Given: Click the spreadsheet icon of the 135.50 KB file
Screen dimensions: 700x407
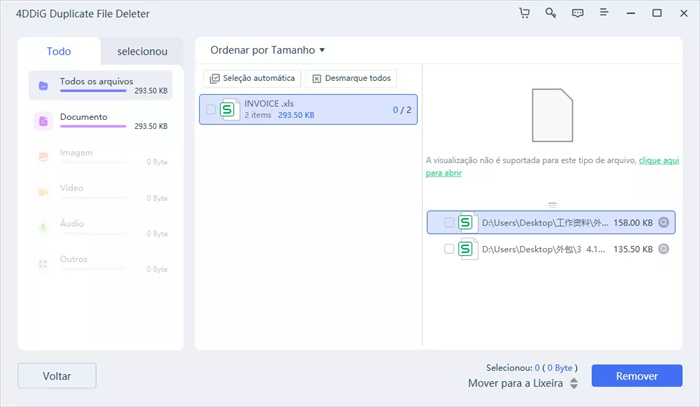Looking at the screenshot, I should click(x=467, y=249).
